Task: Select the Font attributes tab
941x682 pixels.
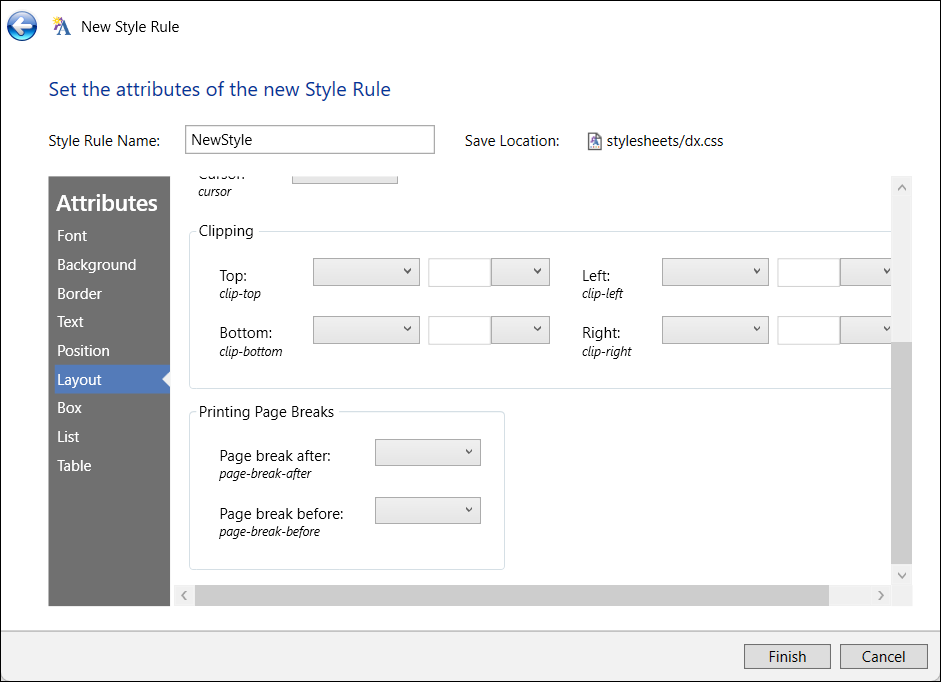Action: click(72, 236)
